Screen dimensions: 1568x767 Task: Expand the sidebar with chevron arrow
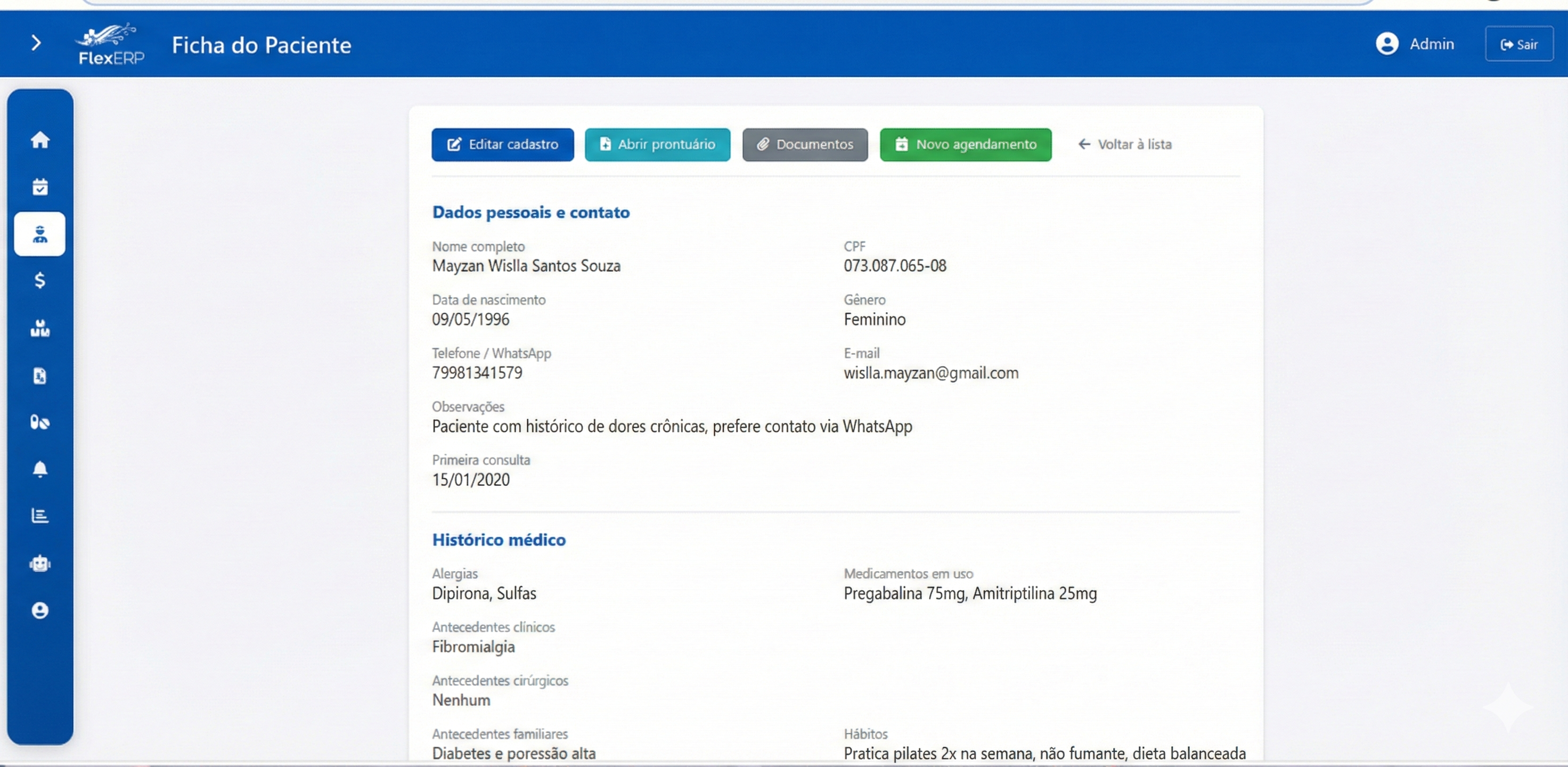[x=36, y=43]
